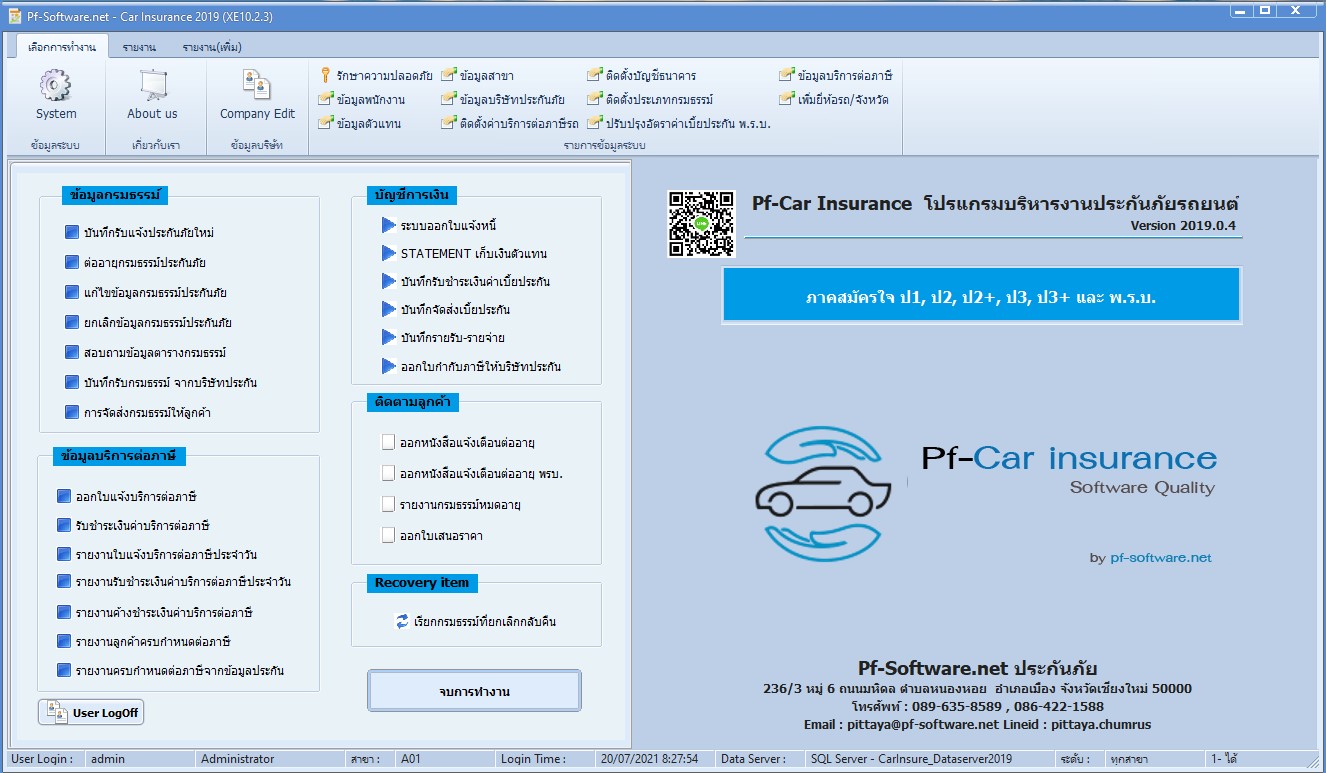Open สอบถามข้อมูลตารางกรมธรรม์ menu entry
Image resolution: width=1326 pixels, height=773 pixels.
[x=146, y=352]
